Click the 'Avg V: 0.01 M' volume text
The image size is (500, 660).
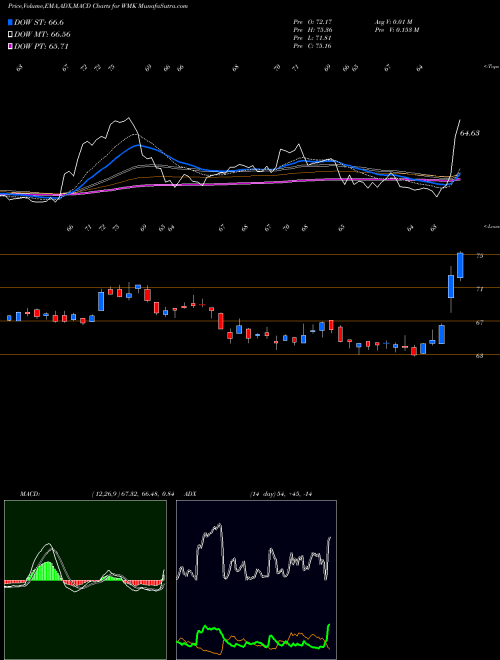[x=395, y=21]
